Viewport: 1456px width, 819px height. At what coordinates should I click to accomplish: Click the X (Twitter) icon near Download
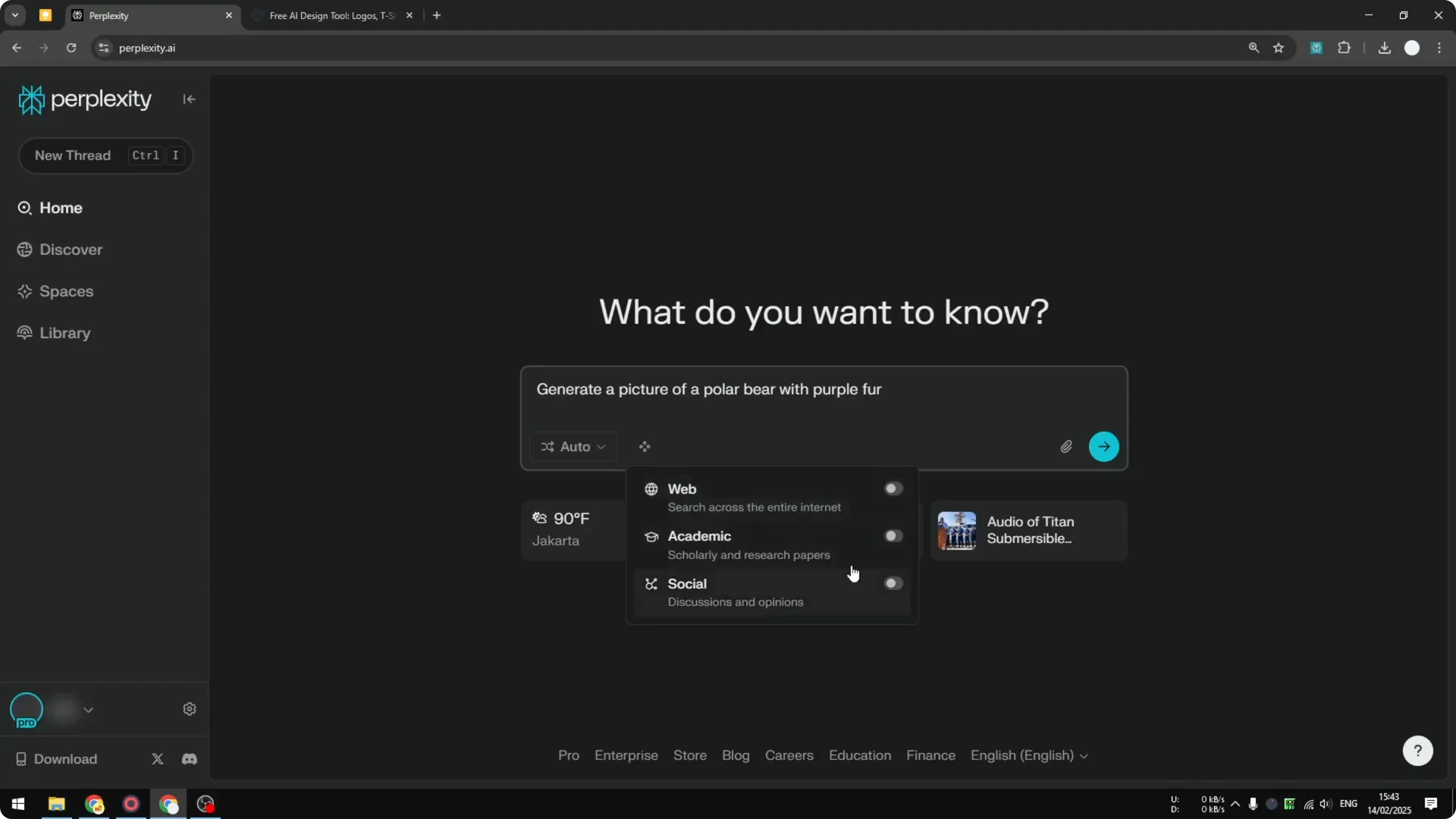[157, 758]
